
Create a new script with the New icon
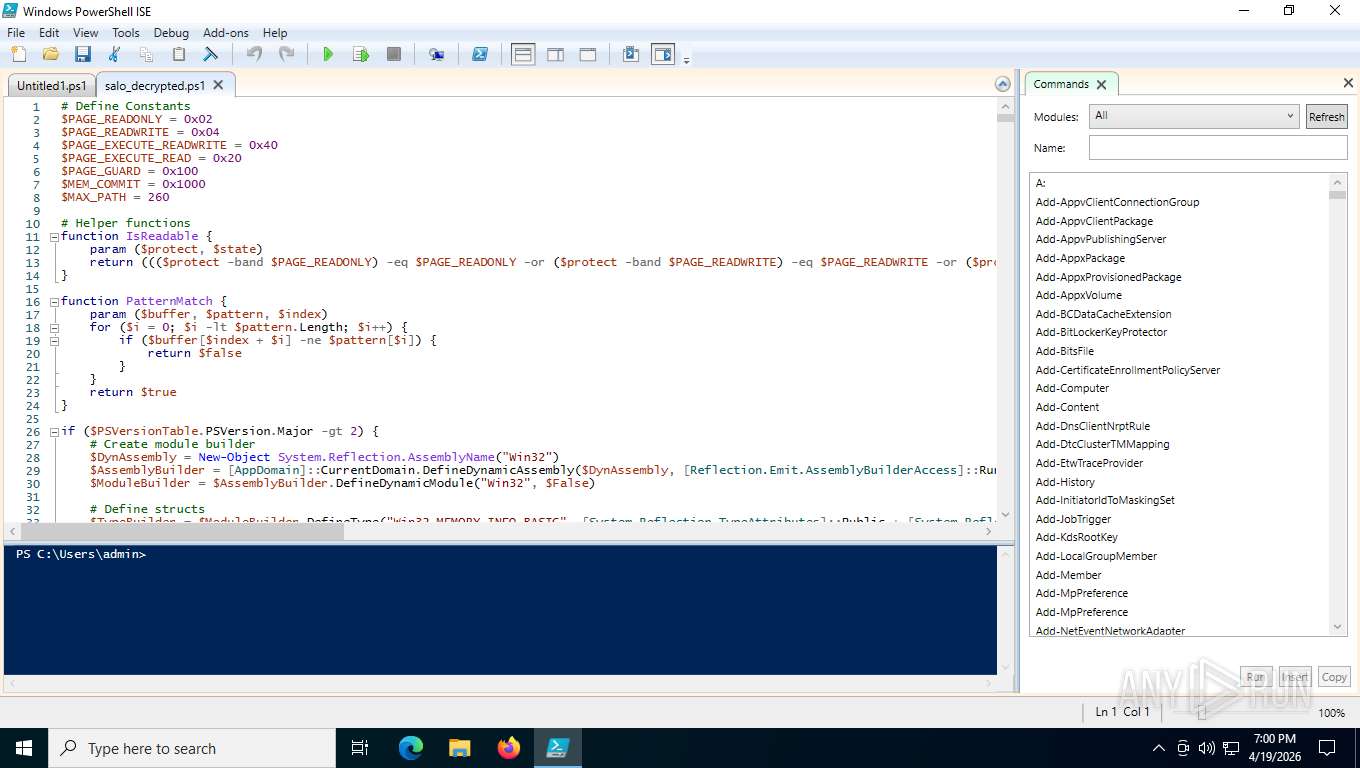pos(17,54)
